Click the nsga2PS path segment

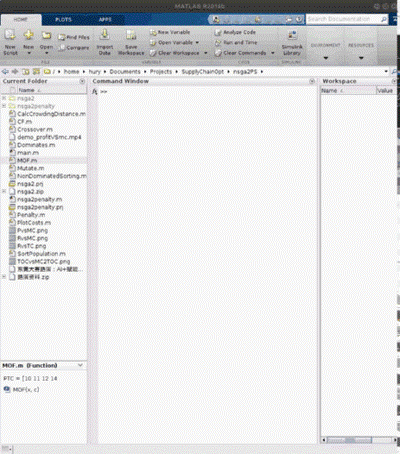[245, 72]
